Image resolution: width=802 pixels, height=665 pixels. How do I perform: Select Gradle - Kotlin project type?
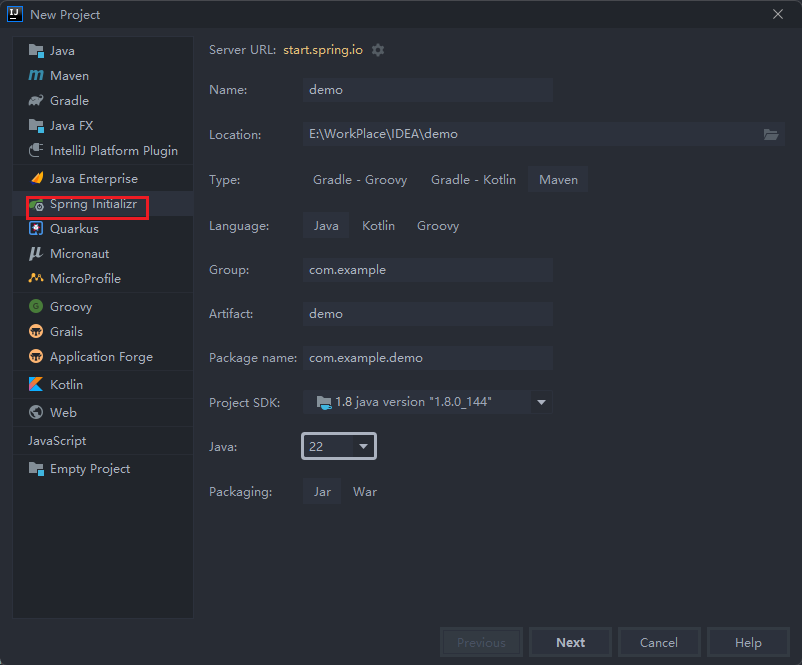coord(473,180)
